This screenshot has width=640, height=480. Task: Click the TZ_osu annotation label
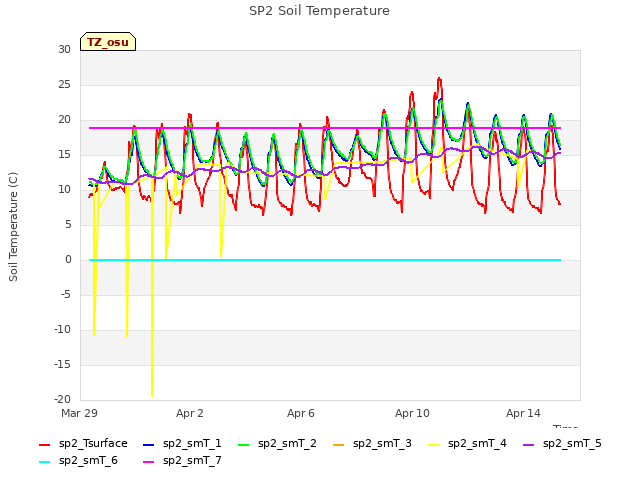coord(108,42)
